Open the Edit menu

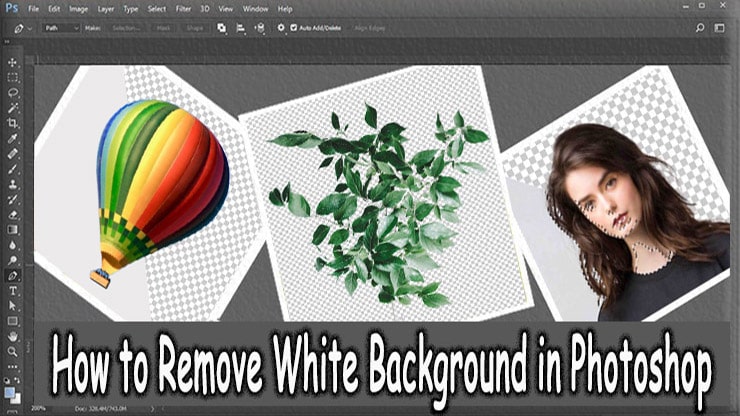(x=54, y=8)
